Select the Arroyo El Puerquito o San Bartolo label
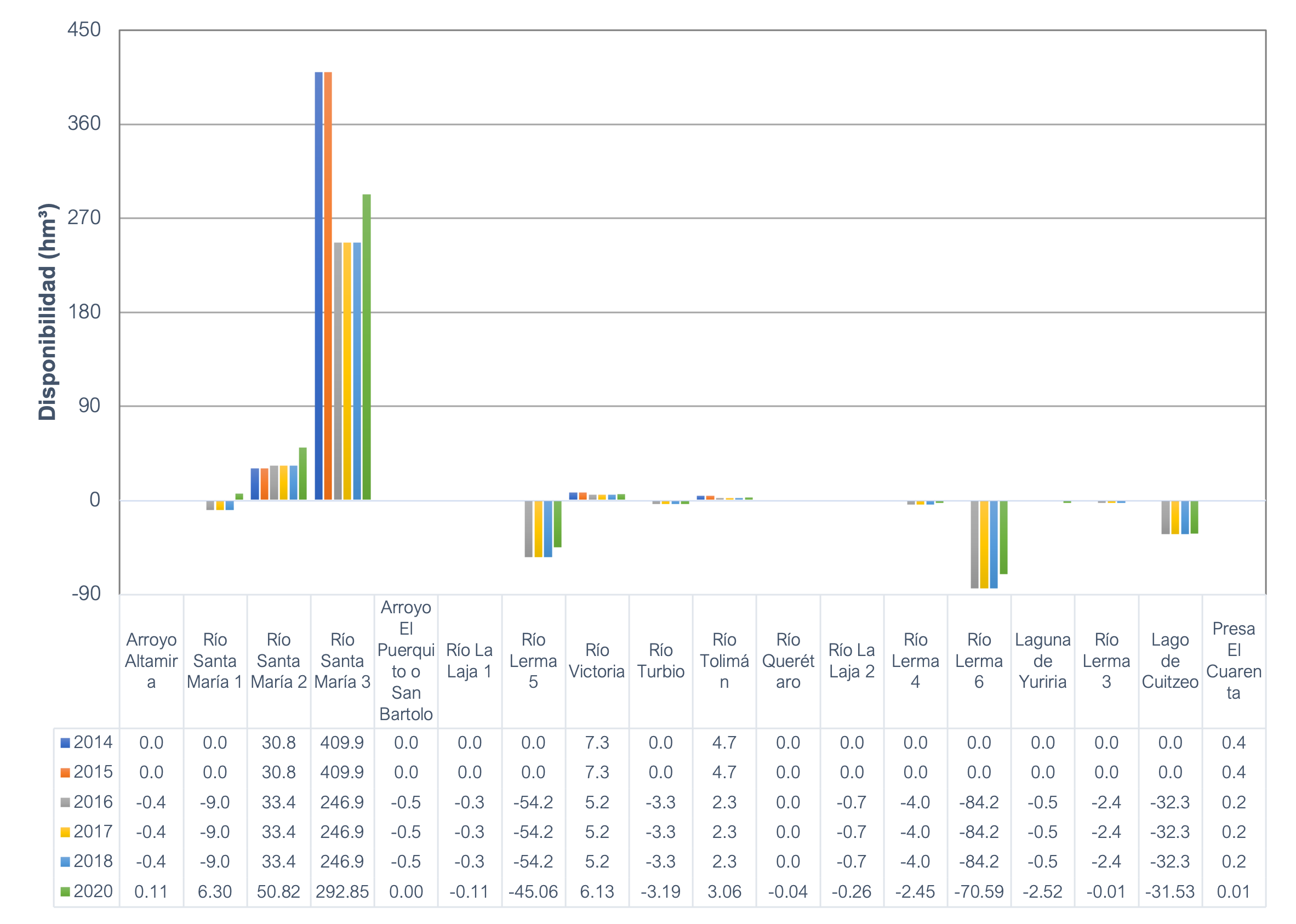The height and width of the screenshot is (924, 1296). coord(406,660)
